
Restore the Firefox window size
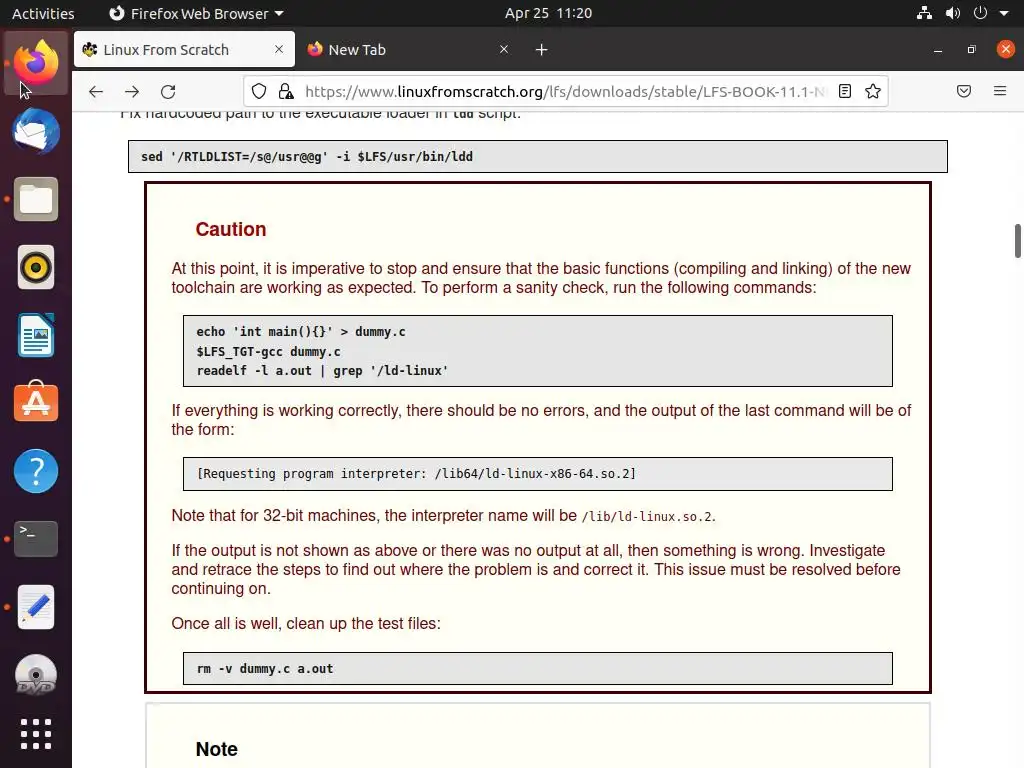pyautogui.click(x=972, y=50)
